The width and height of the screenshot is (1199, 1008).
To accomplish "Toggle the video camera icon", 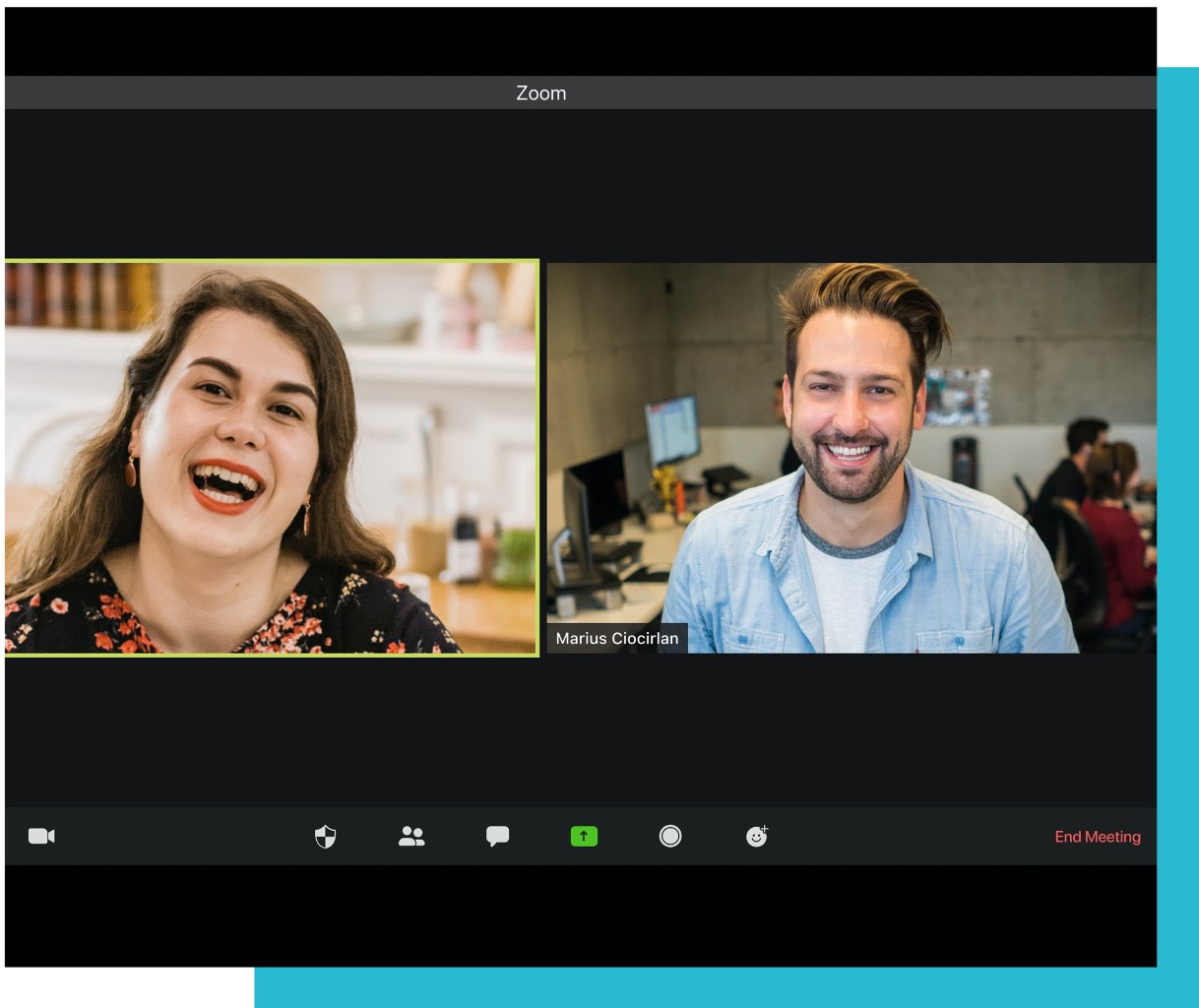I will tap(41, 836).
